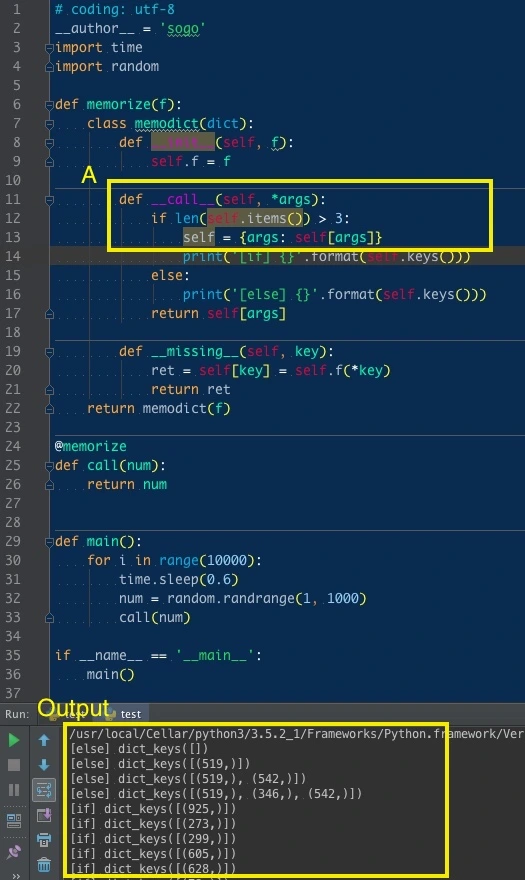Click 'call(num)' on line 33

154,617
